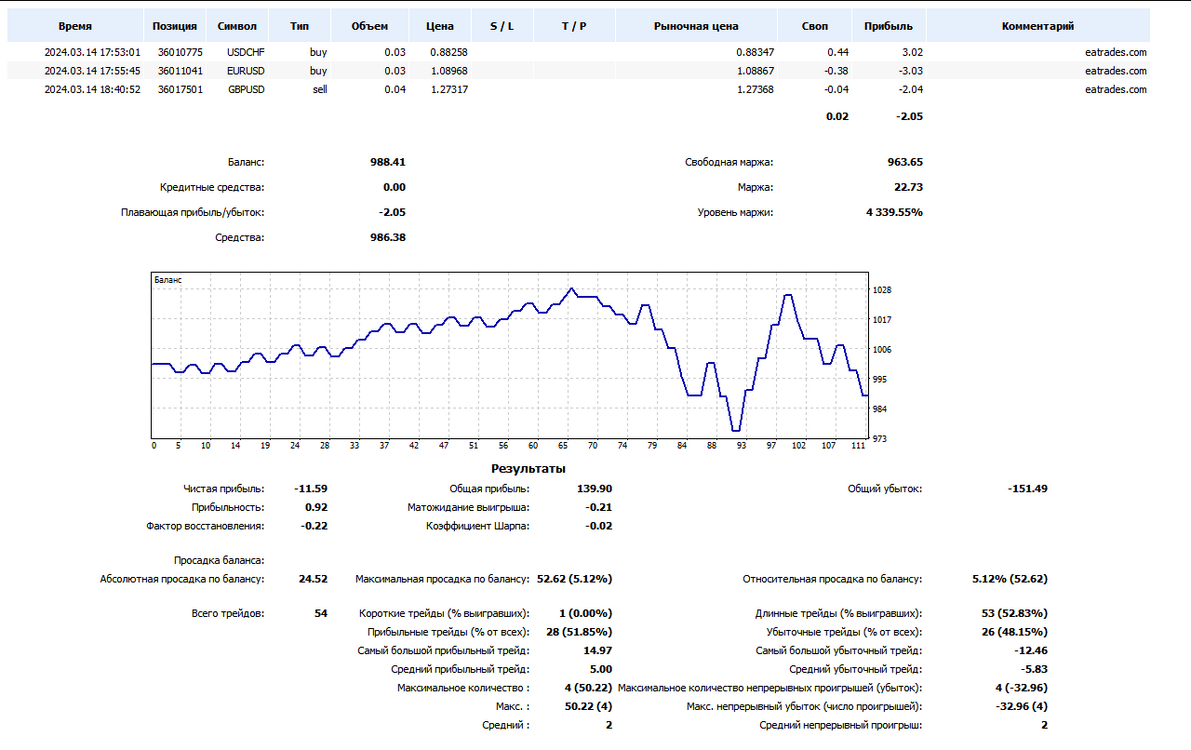
Task: Click the largest loss trade -12.46
Action: click(1031, 650)
